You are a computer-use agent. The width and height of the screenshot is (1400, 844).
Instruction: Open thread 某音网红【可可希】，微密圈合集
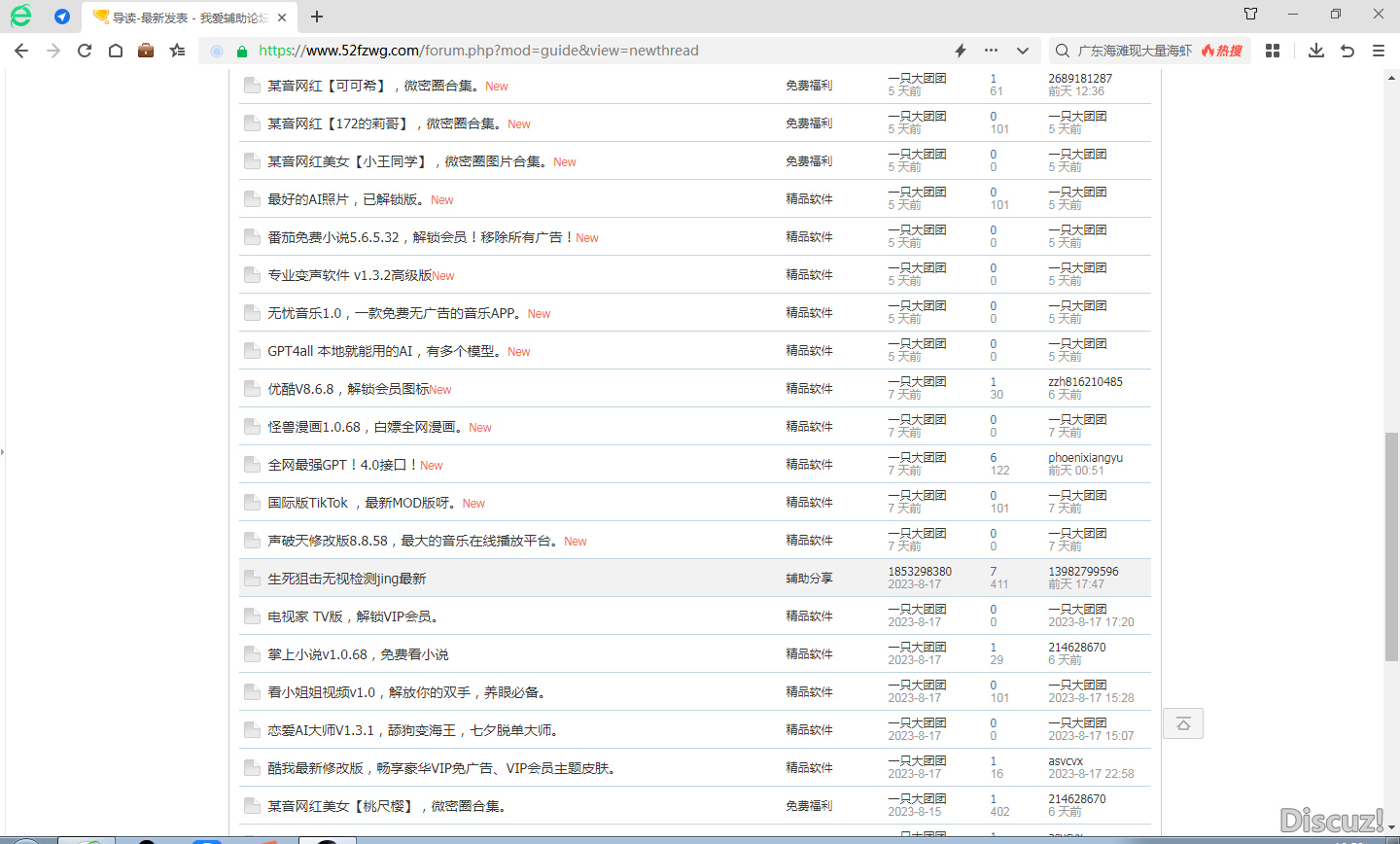click(373, 86)
